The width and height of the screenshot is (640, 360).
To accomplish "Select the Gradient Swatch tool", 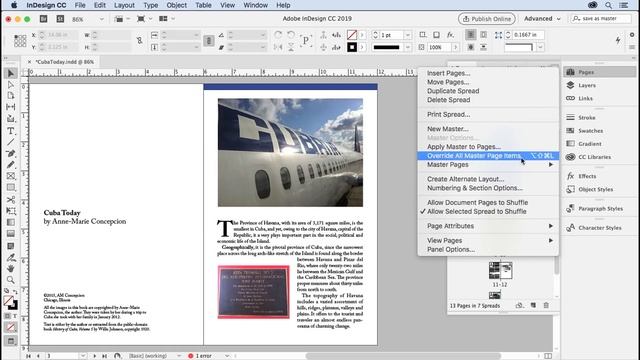I will point(11,222).
